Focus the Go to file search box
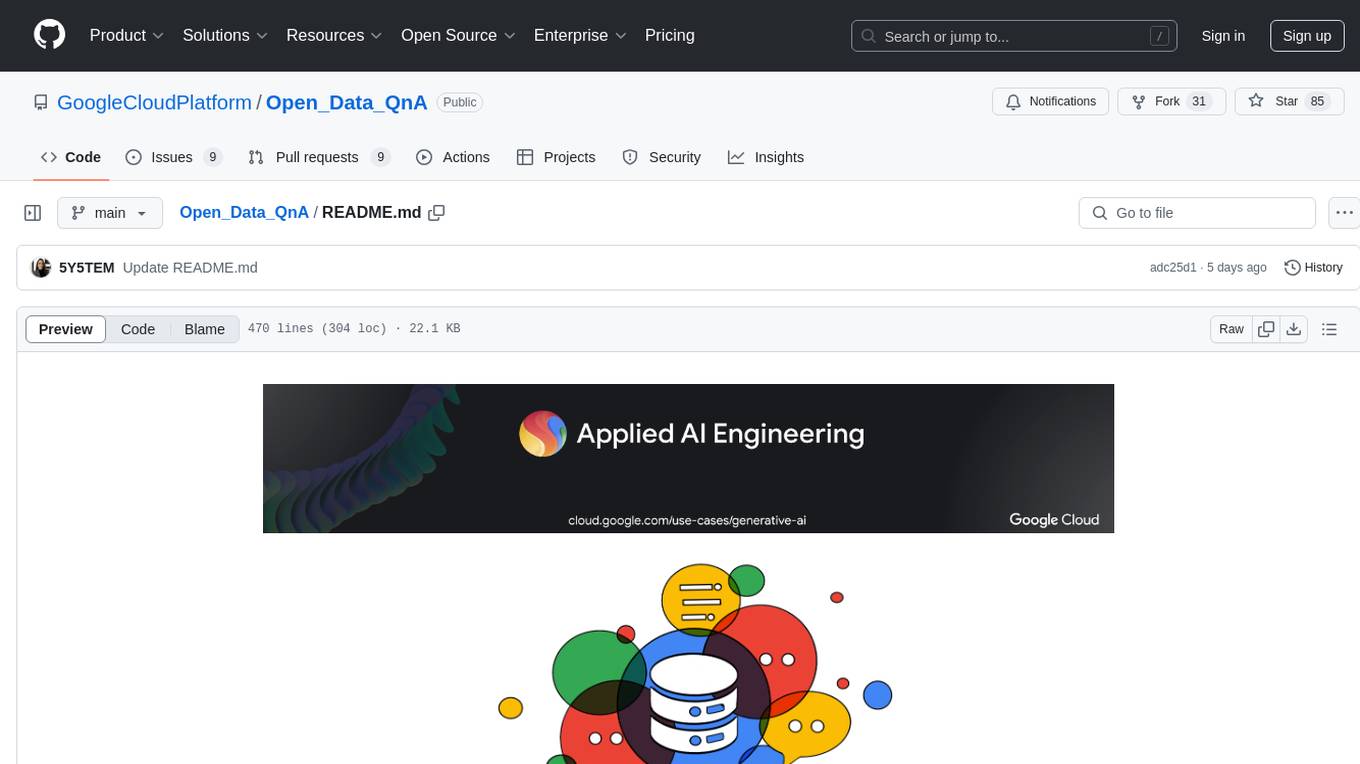1360x764 pixels. [x=1197, y=213]
